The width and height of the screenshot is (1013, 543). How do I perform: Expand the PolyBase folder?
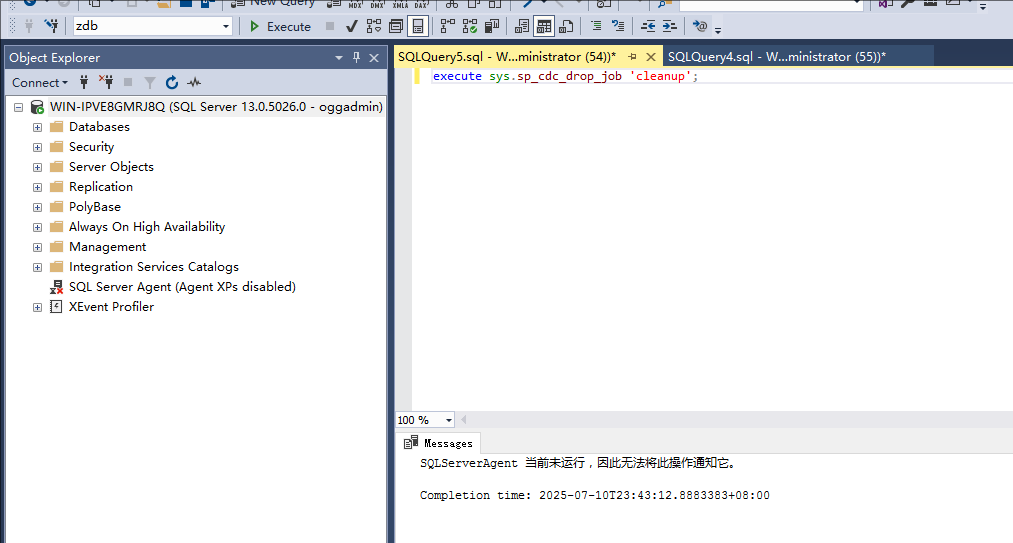click(x=37, y=208)
